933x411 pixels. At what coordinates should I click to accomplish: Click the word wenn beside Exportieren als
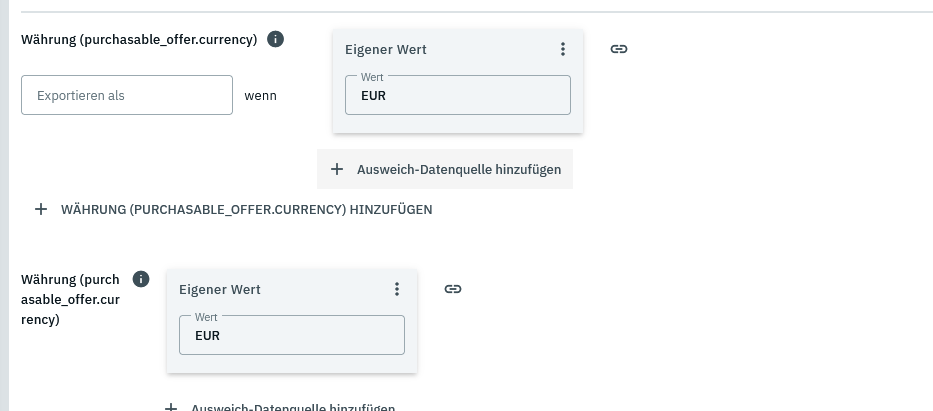coord(261,96)
